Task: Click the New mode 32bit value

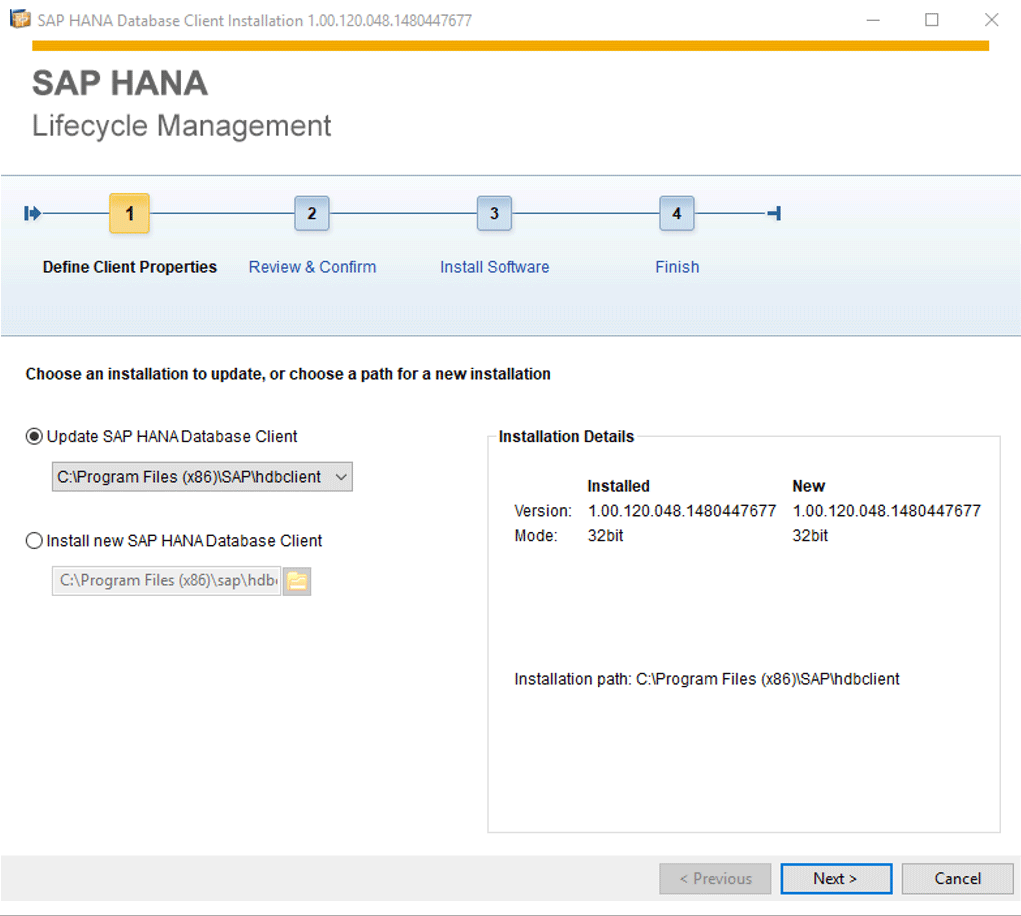Action: click(x=810, y=536)
